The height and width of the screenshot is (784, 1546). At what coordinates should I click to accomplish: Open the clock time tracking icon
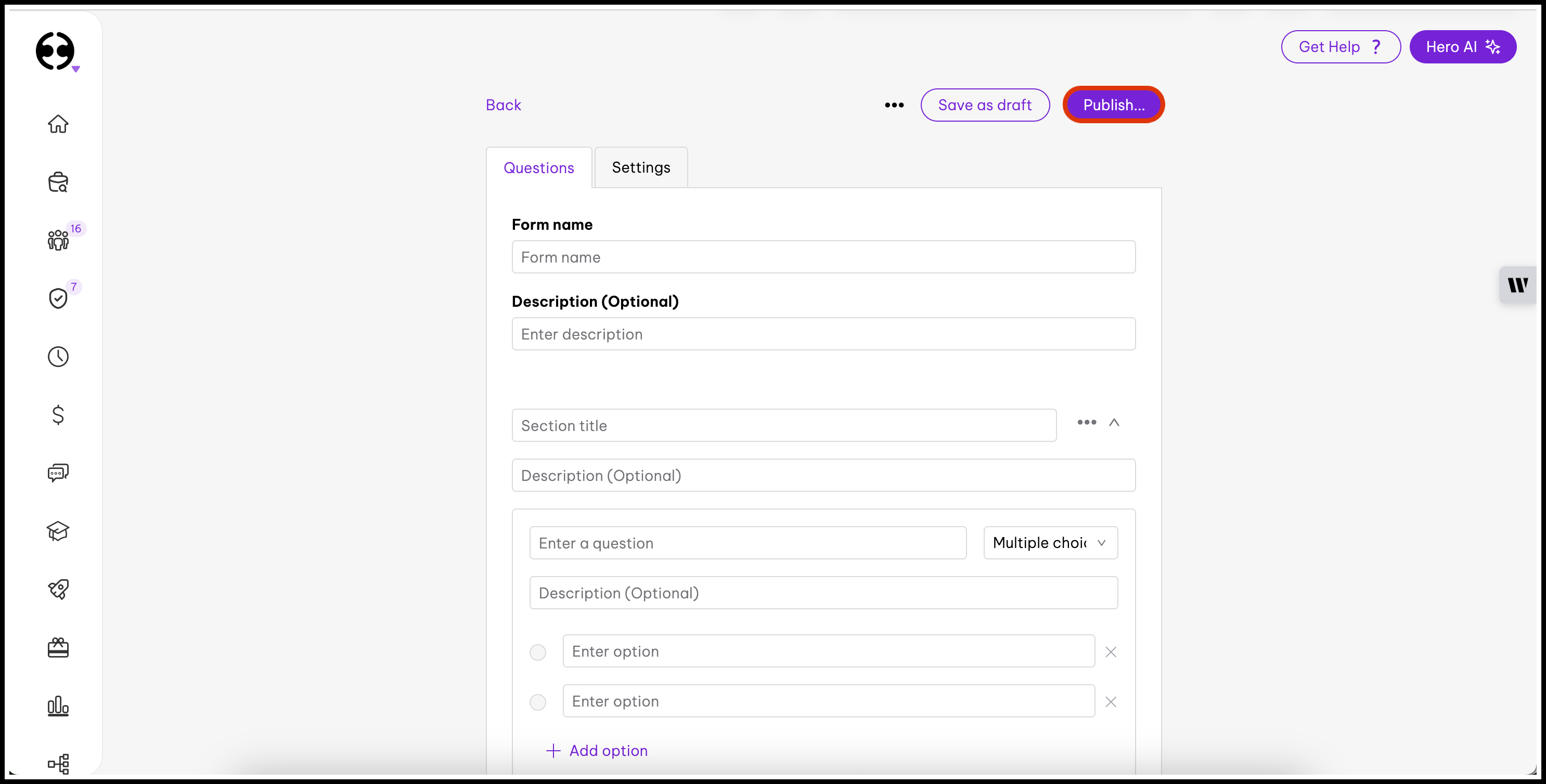tap(58, 356)
